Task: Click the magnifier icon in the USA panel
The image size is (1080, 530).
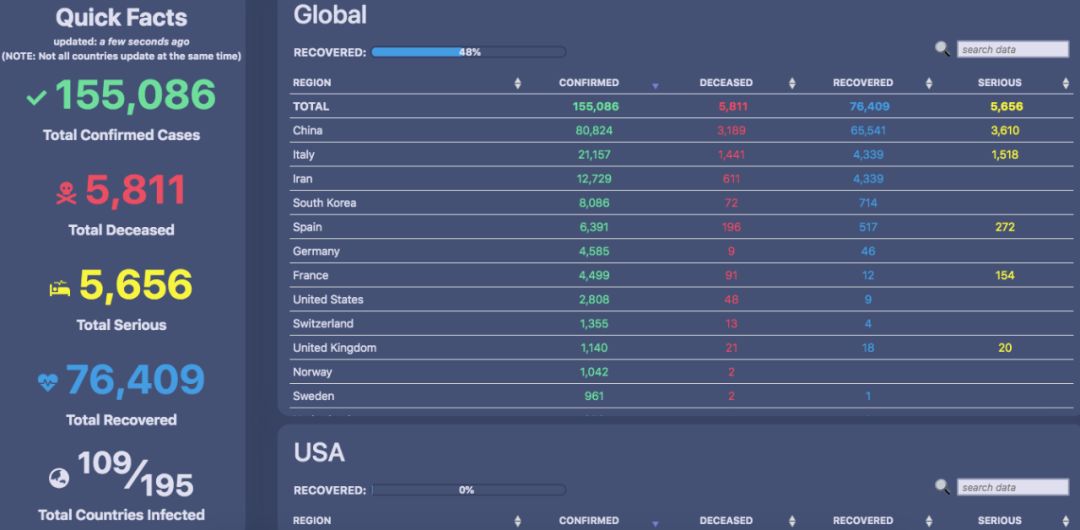Action: click(942, 486)
